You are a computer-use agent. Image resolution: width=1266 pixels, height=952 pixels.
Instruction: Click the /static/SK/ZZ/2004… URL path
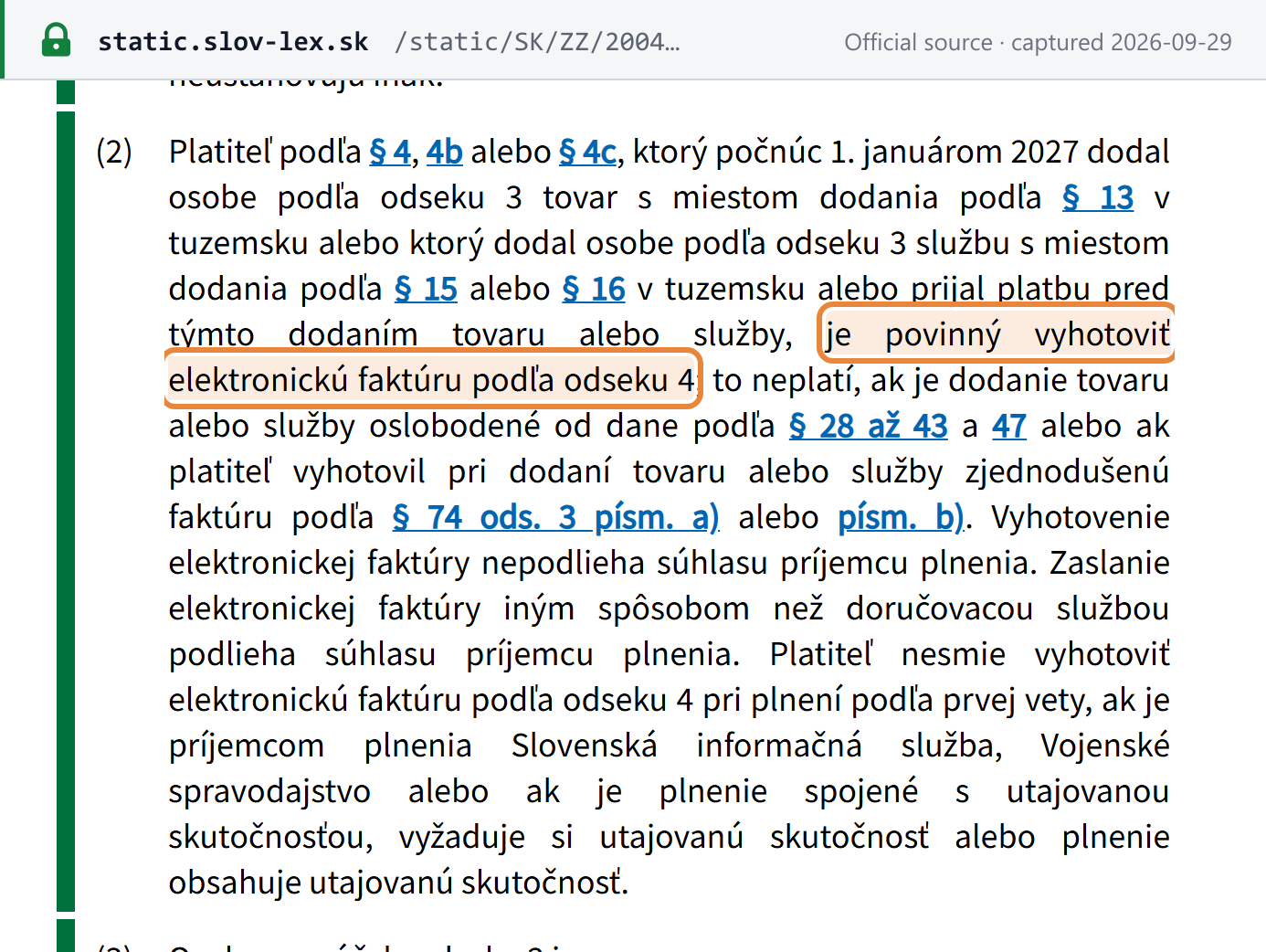pos(537,42)
